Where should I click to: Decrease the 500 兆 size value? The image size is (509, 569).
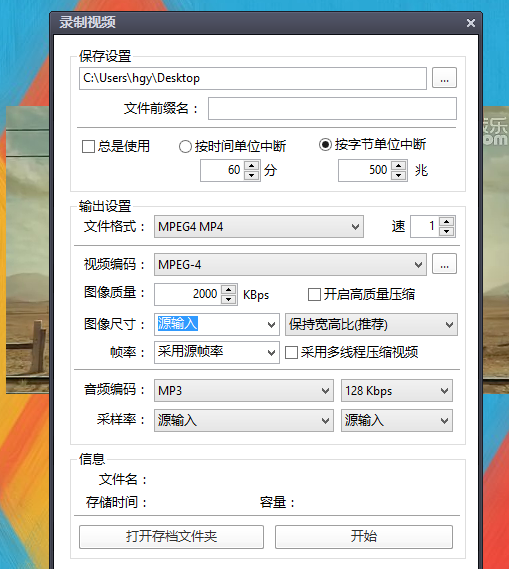pos(398,175)
